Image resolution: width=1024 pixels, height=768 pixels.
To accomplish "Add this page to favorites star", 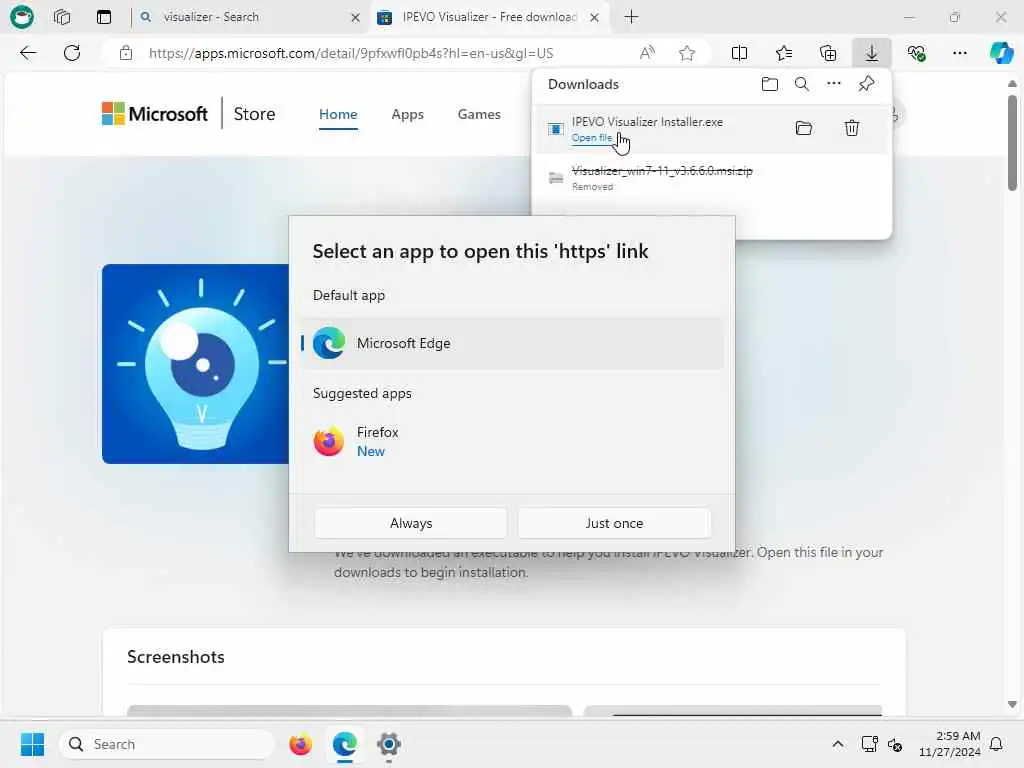I will tap(686, 53).
